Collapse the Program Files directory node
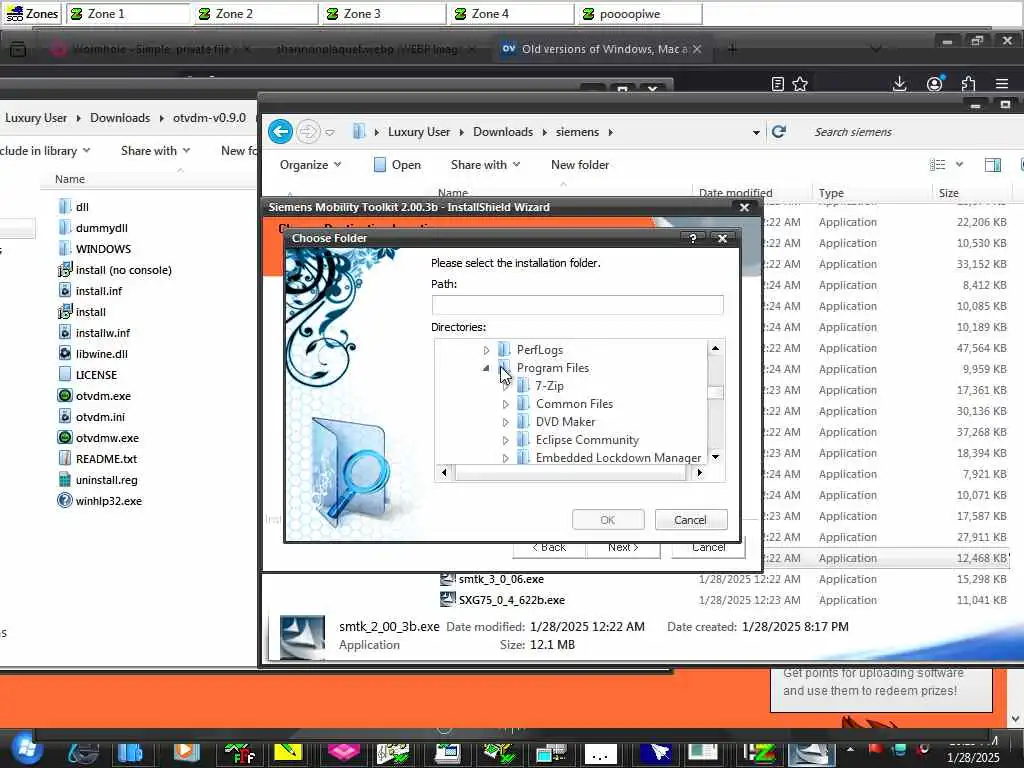Image resolution: width=1024 pixels, height=768 pixels. point(487,368)
